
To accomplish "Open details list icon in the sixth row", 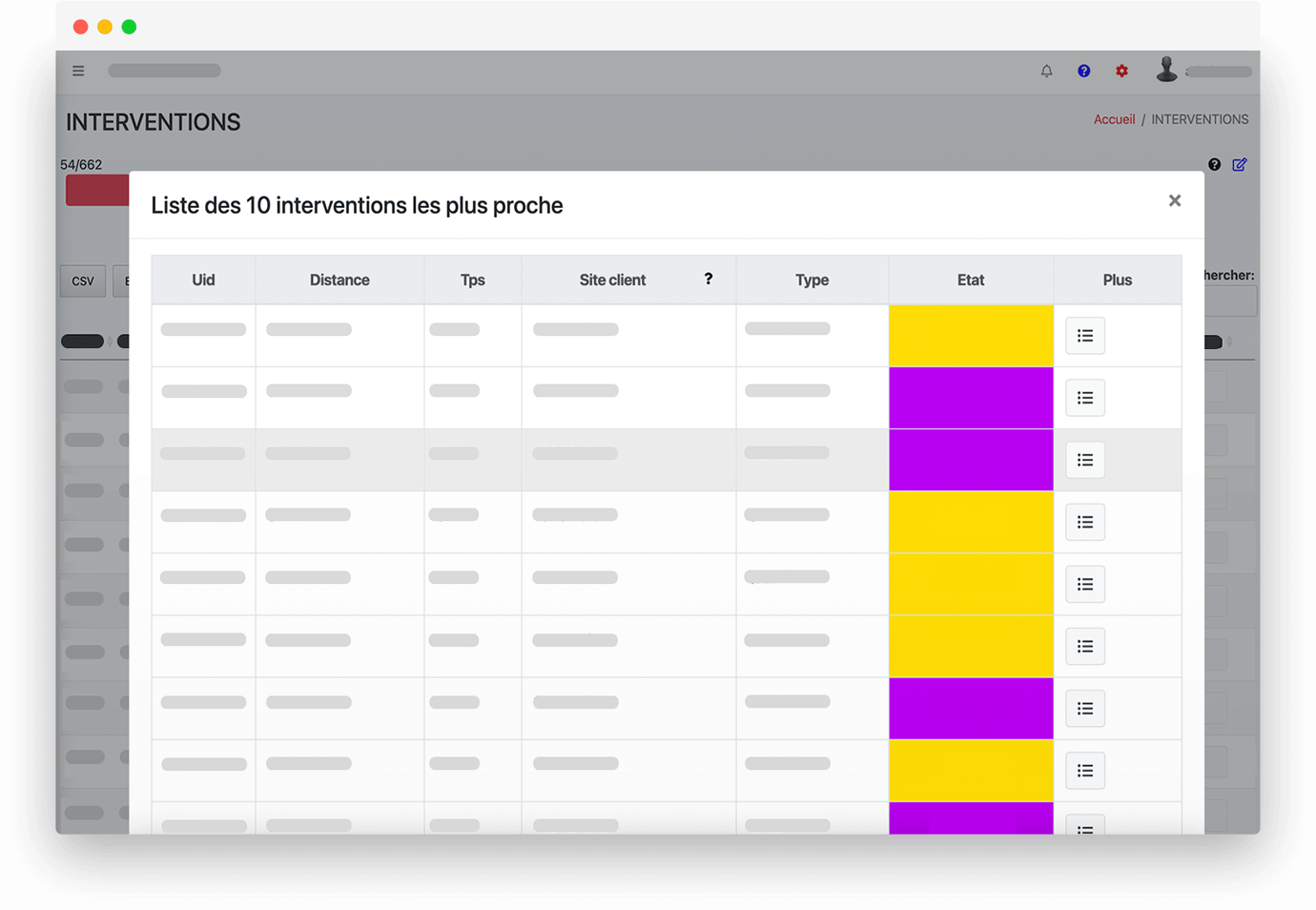I will pos(1085,646).
